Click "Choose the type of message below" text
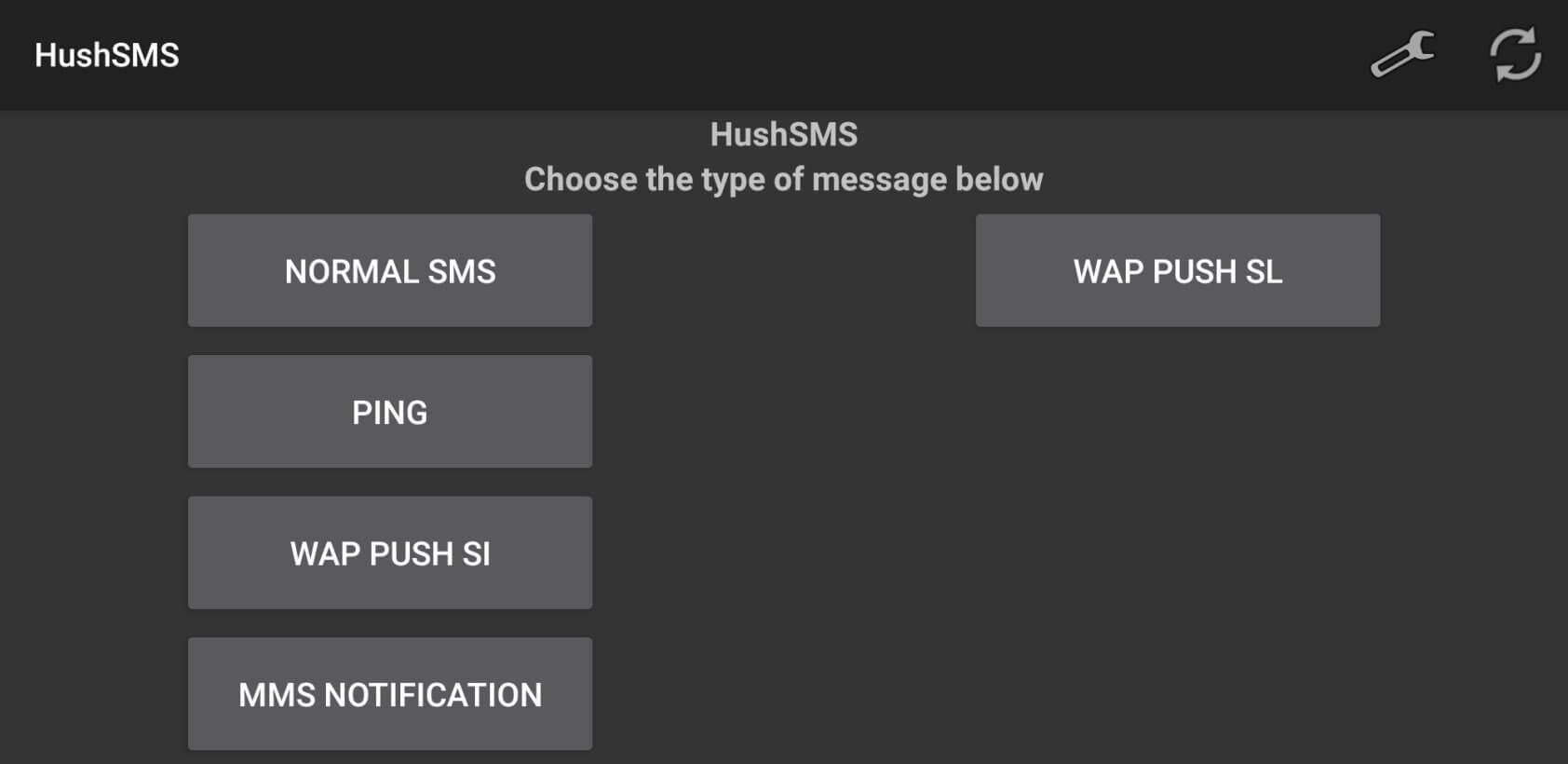The width and height of the screenshot is (1568, 764). coord(783,179)
